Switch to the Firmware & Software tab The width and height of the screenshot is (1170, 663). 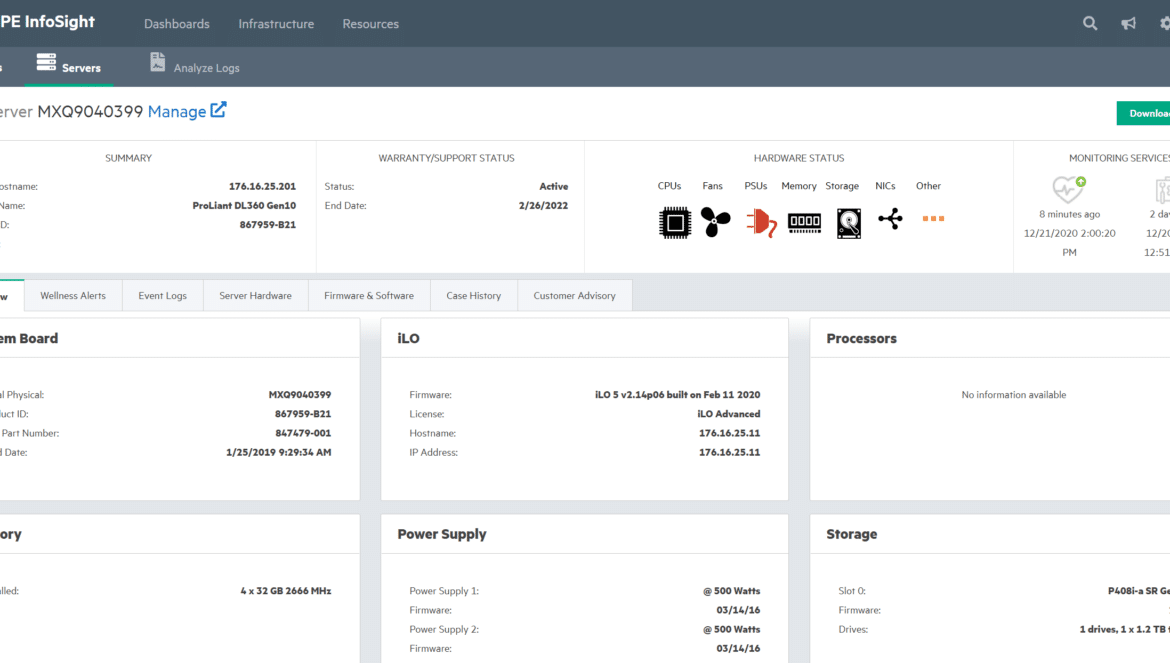pos(369,295)
